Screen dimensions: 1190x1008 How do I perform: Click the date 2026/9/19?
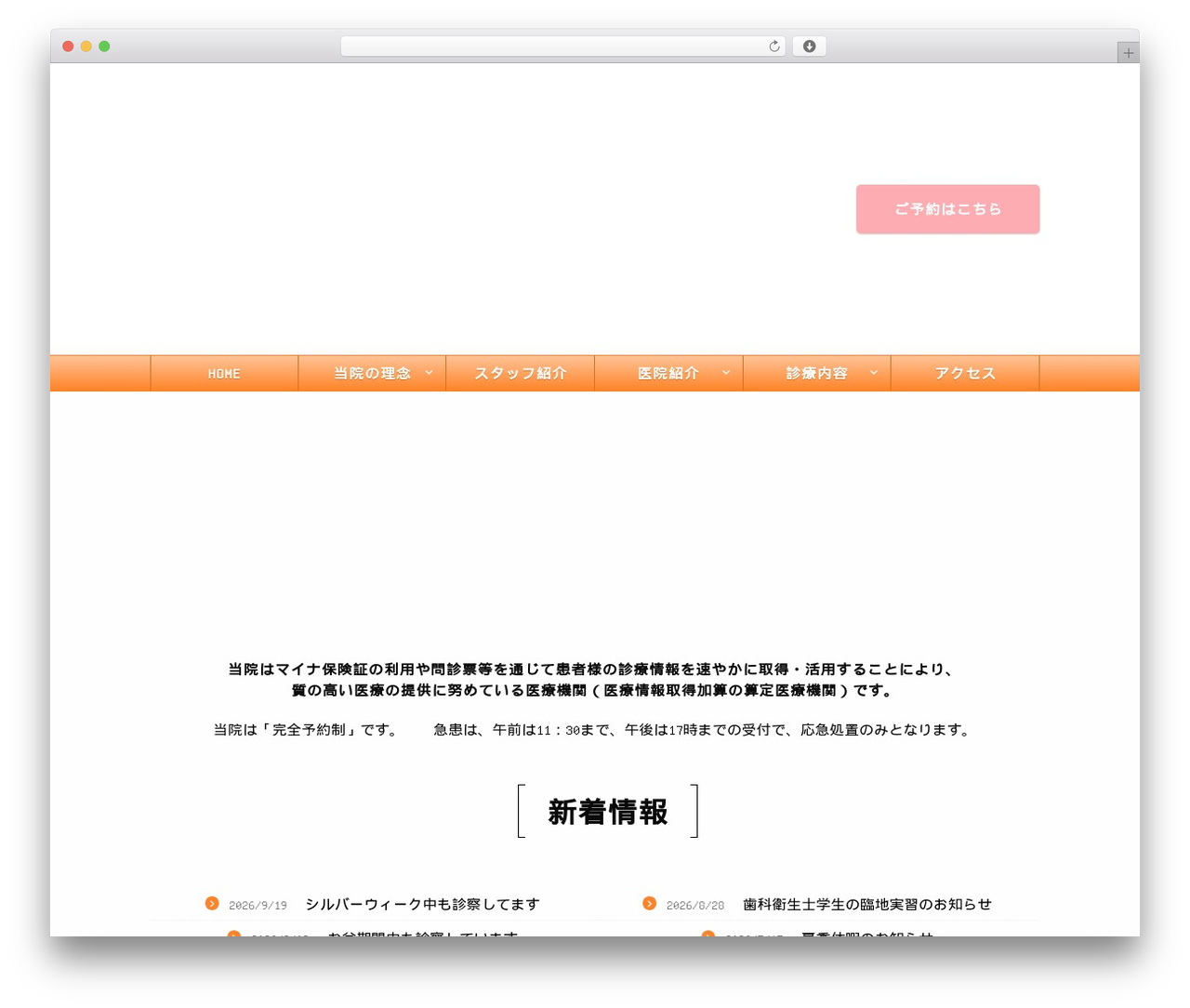pyautogui.click(x=258, y=905)
